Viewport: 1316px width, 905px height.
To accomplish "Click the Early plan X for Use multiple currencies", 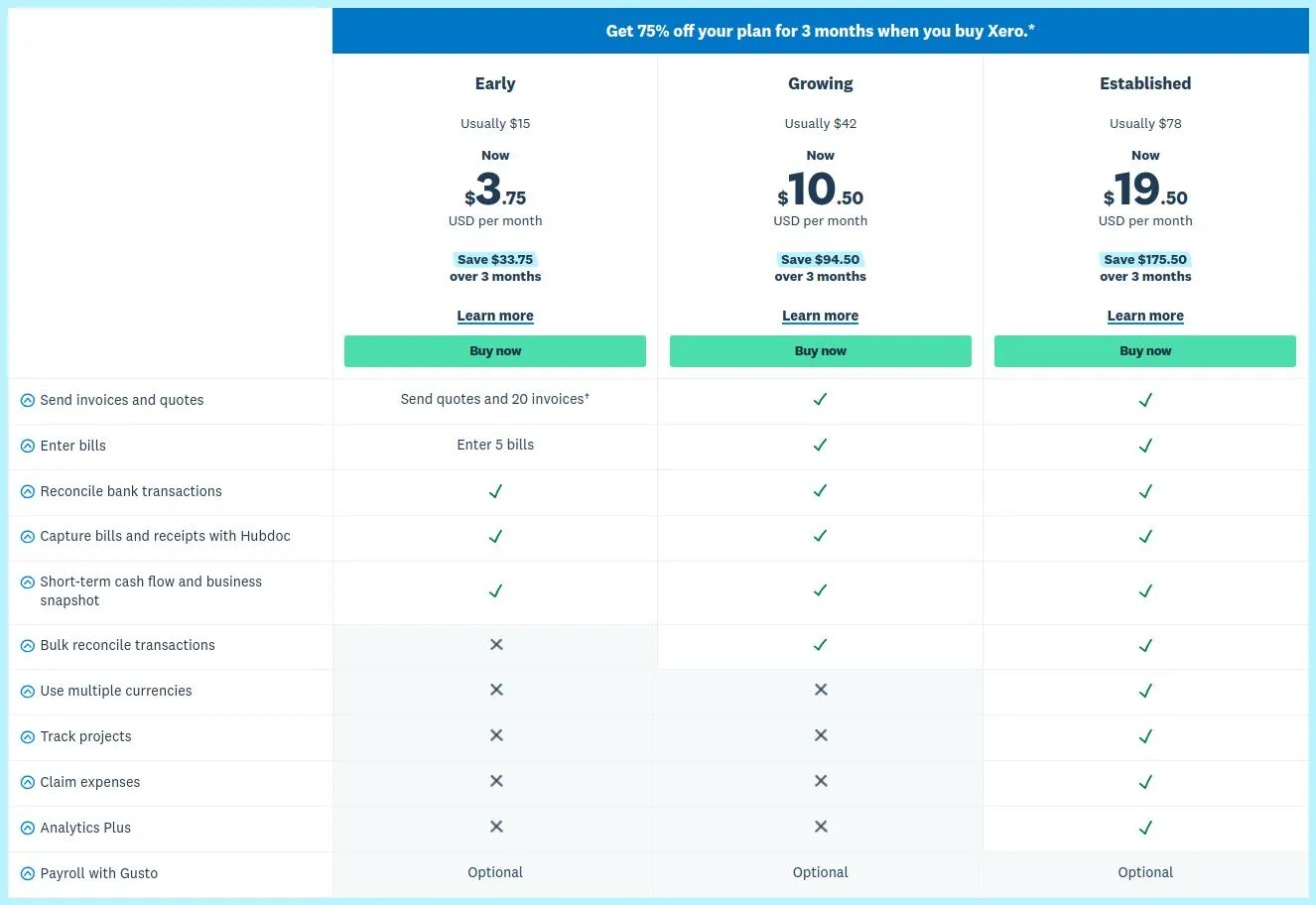I will (x=496, y=690).
